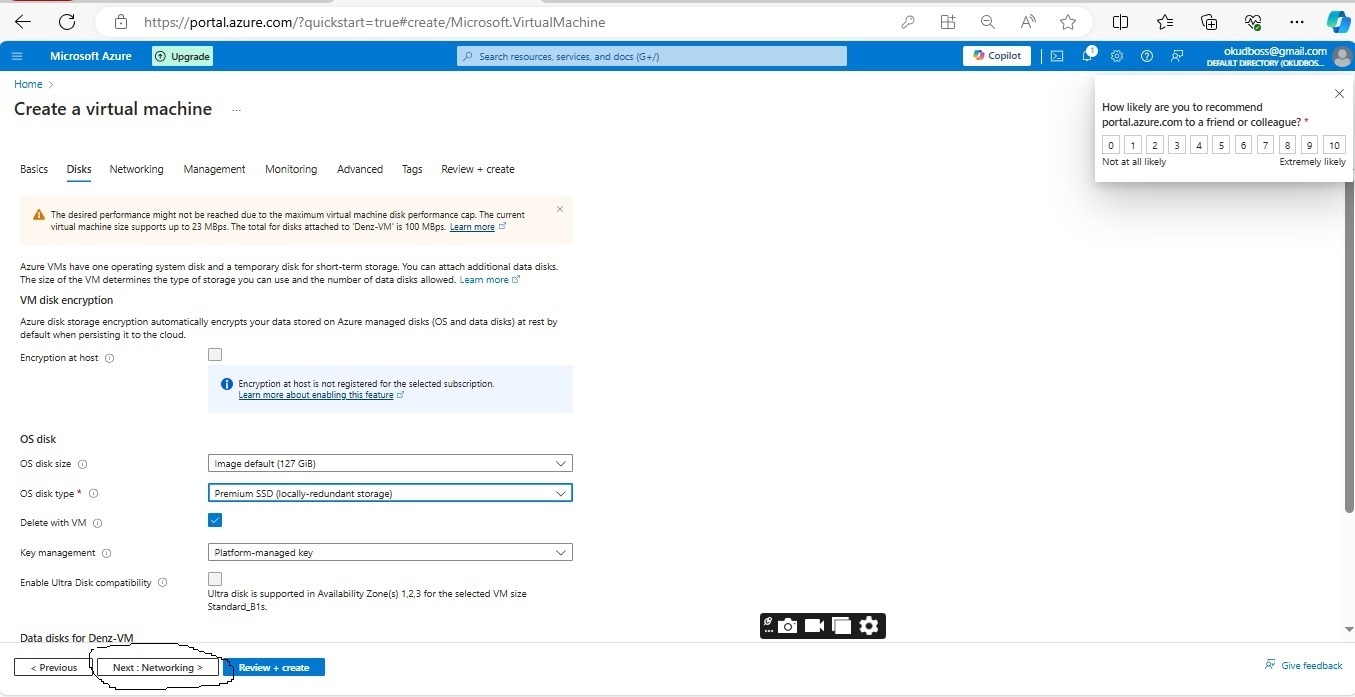Click the camera icon on the capture toolbar
This screenshot has width=1355, height=697.
click(788, 626)
